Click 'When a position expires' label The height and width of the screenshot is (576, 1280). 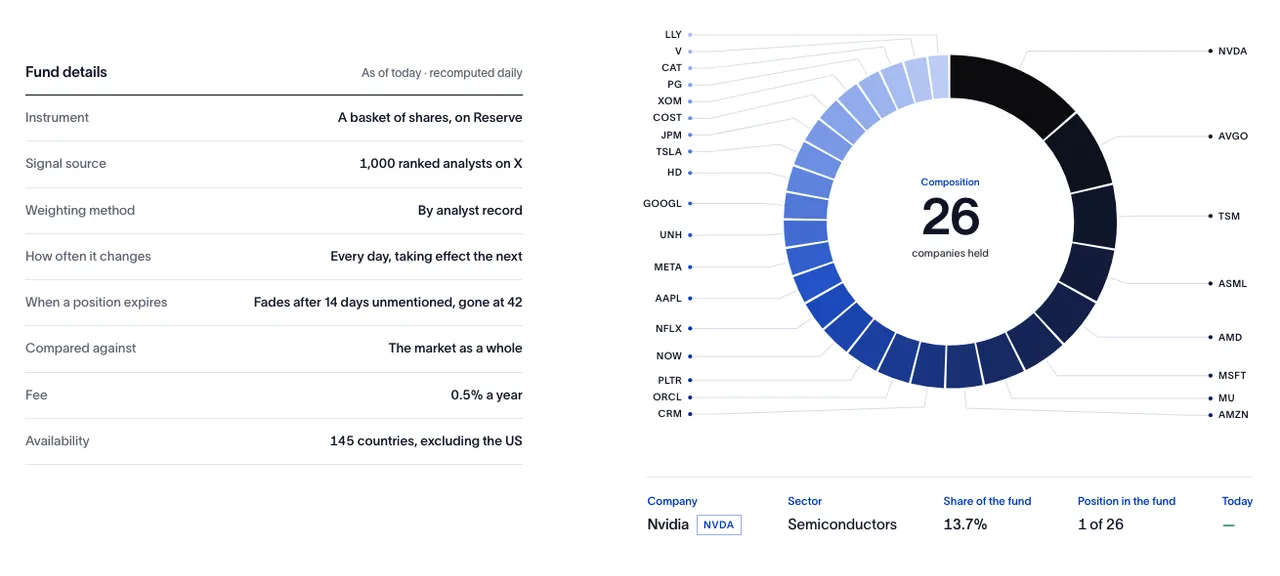coord(96,302)
